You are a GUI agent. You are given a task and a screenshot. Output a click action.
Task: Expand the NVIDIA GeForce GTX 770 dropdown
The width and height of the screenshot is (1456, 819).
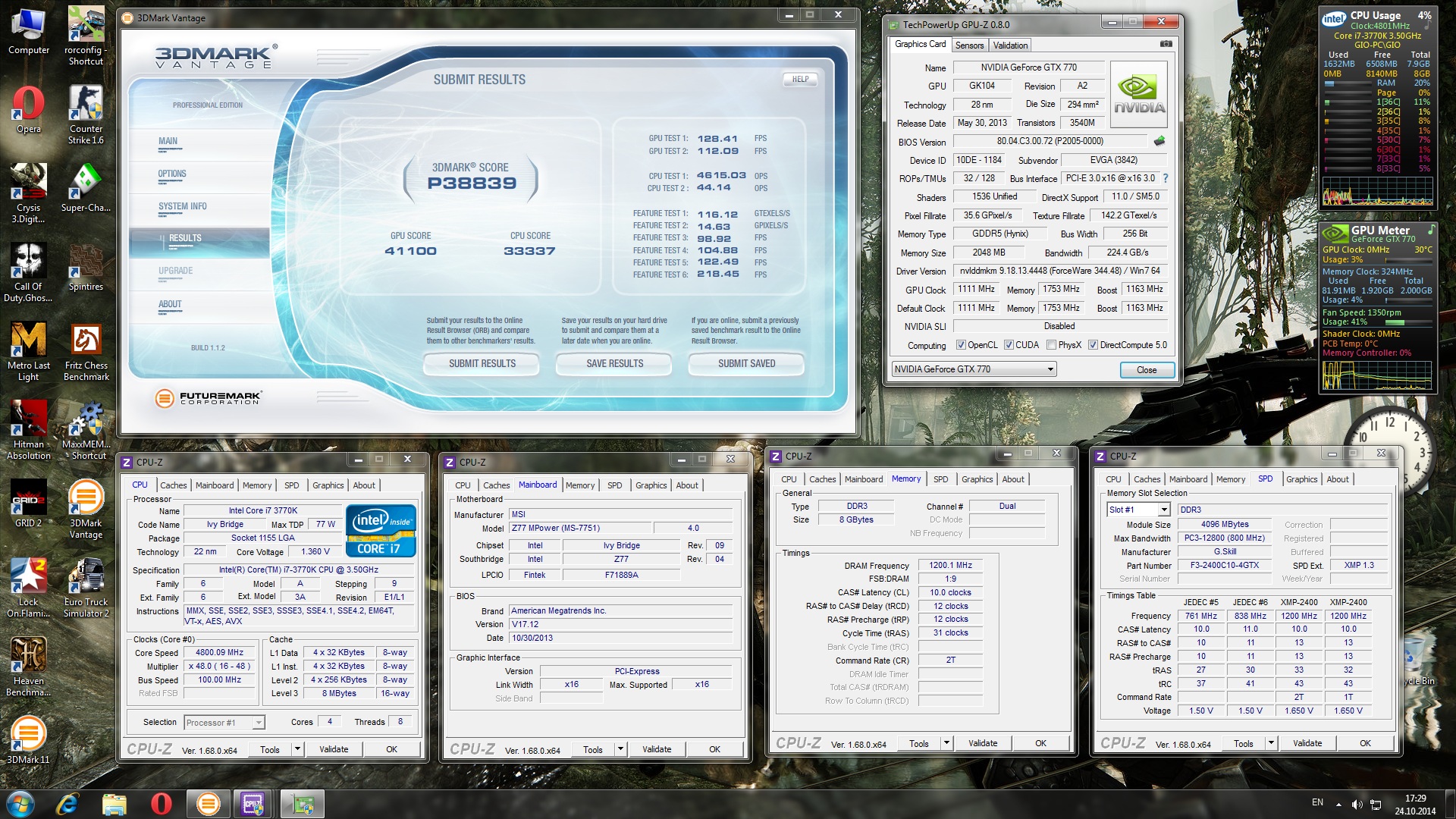click(1050, 369)
